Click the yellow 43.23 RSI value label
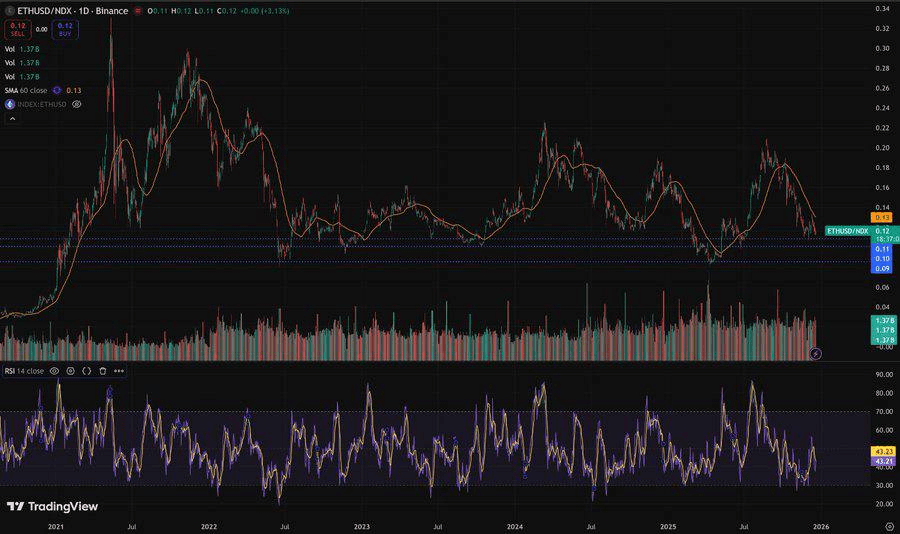The width and height of the screenshot is (900, 534). coord(884,452)
